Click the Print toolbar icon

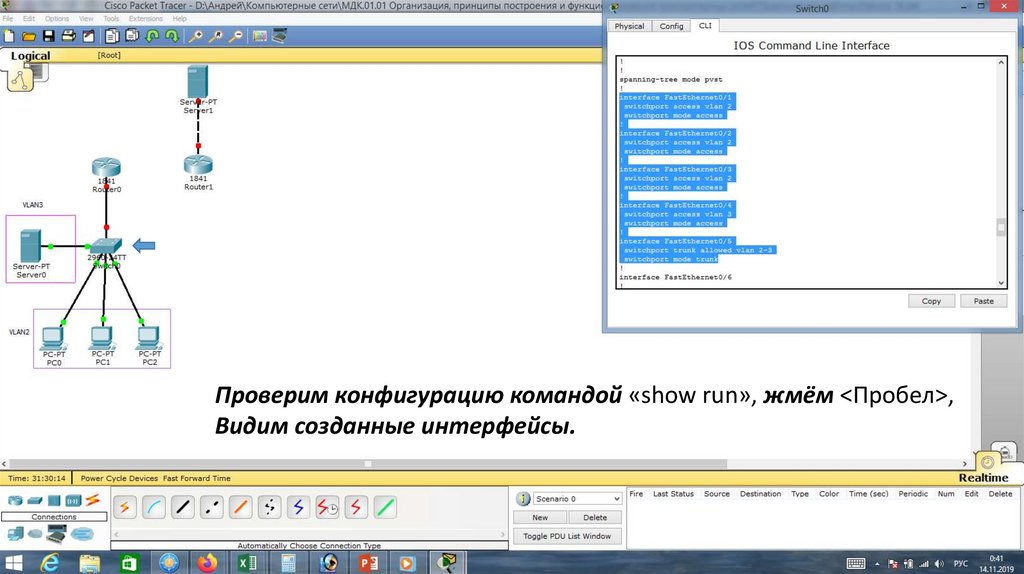pos(69,37)
